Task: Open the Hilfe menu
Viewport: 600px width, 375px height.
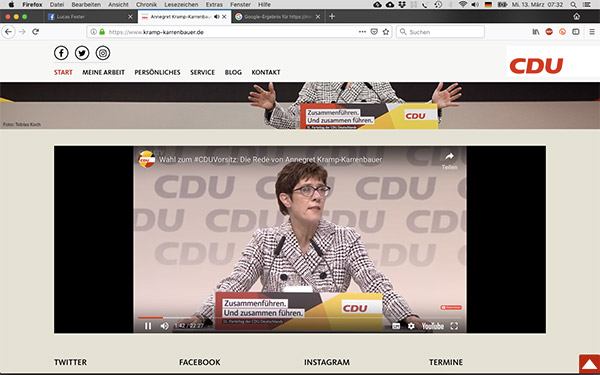Action: pos(264,5)
